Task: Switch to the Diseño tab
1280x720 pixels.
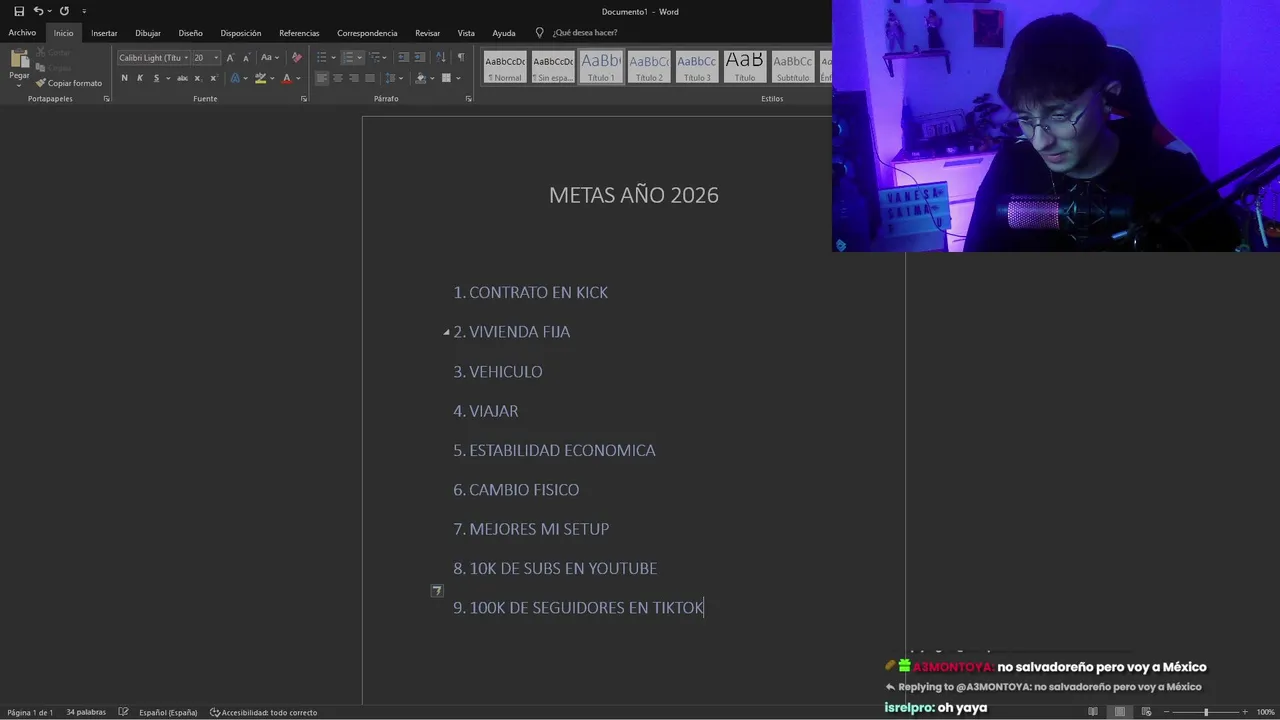Action: (190, 33)
